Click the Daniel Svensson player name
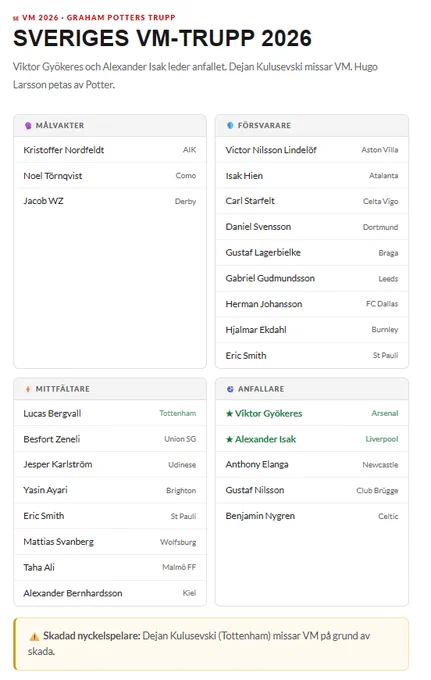This screenshot has width=431, height=680. point(258,227)
